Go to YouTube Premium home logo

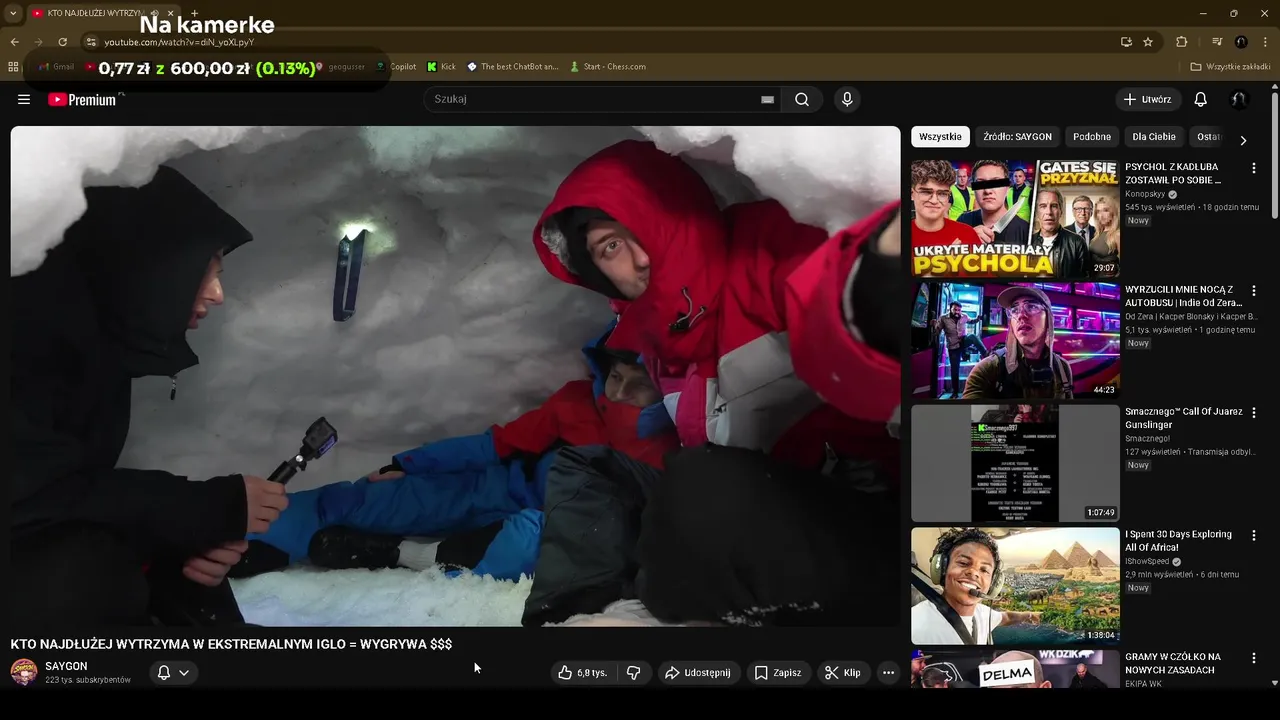(82, 99)
